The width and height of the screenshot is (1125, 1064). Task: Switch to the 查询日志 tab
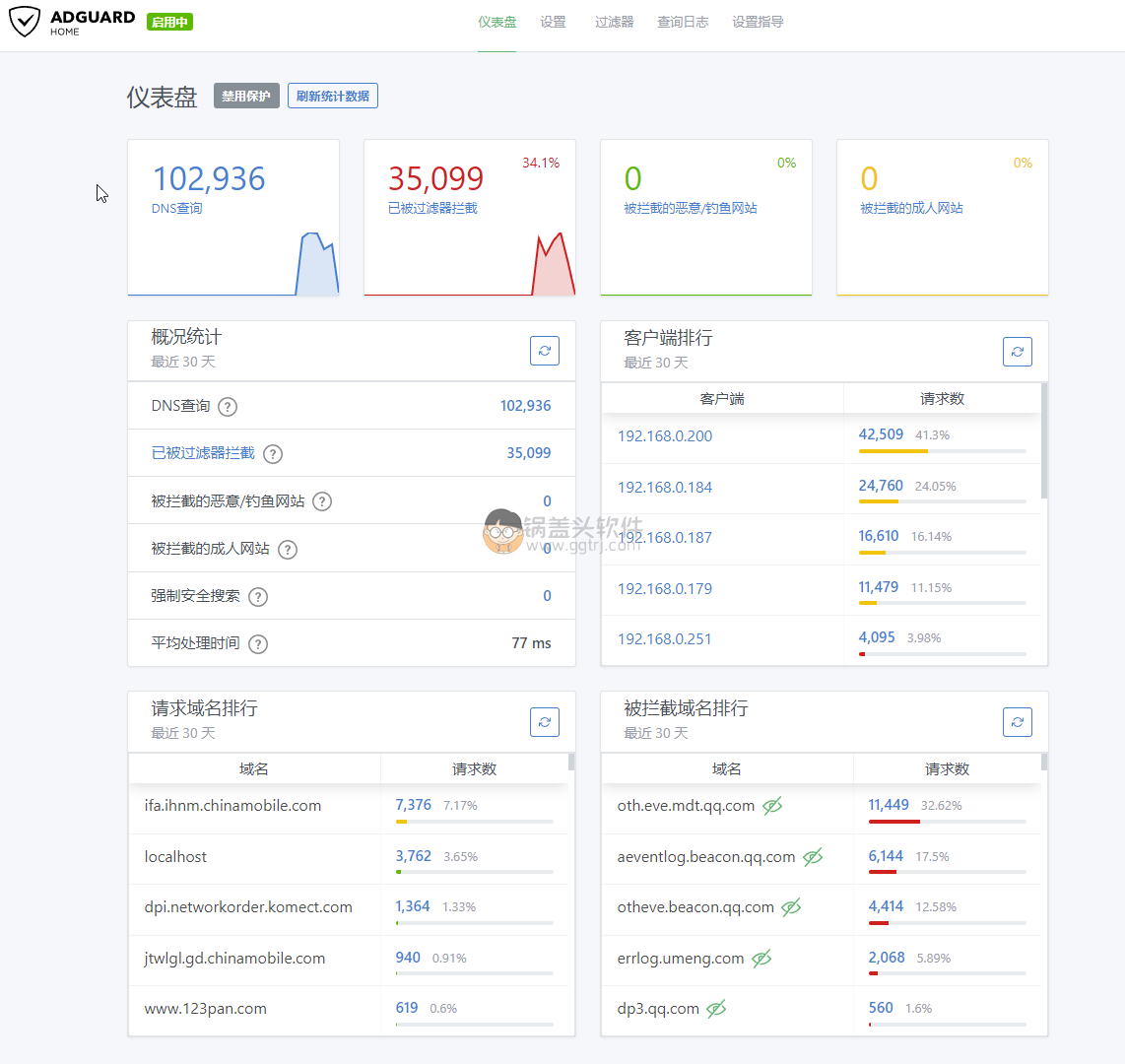point(683,21)
